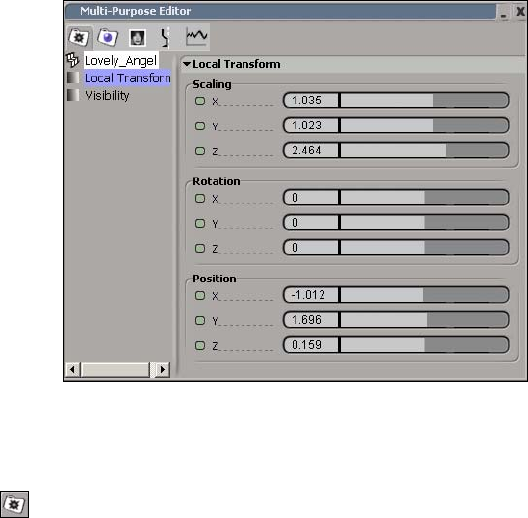The height and width of the screenshot is (518, 528).
Task: Click the Rotation X slider bar
Action: pos(424,197)
